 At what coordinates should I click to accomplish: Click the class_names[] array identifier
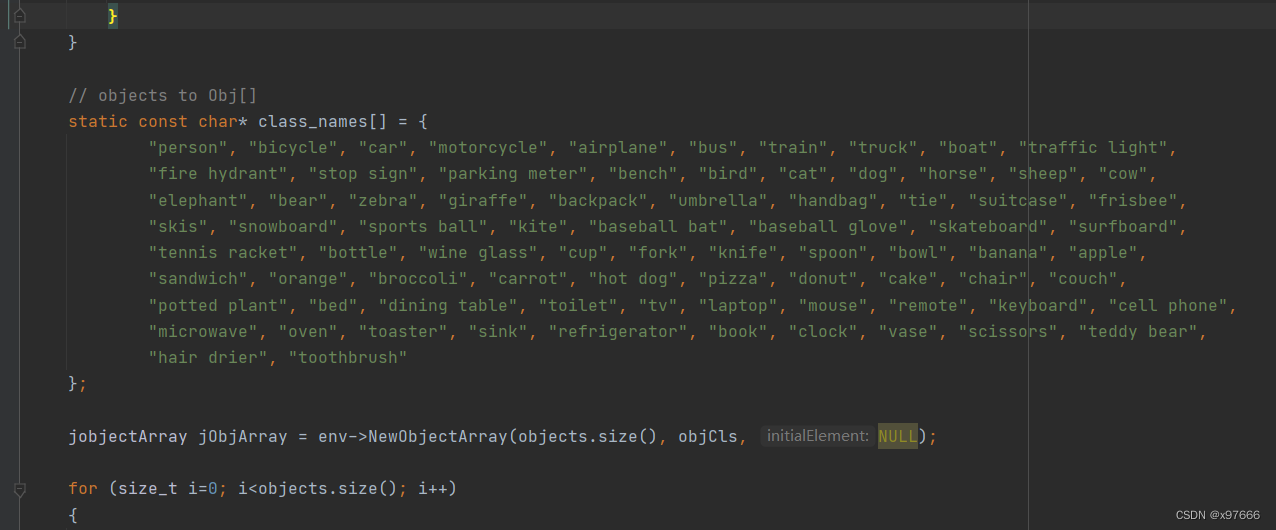(x=323, y=121)
